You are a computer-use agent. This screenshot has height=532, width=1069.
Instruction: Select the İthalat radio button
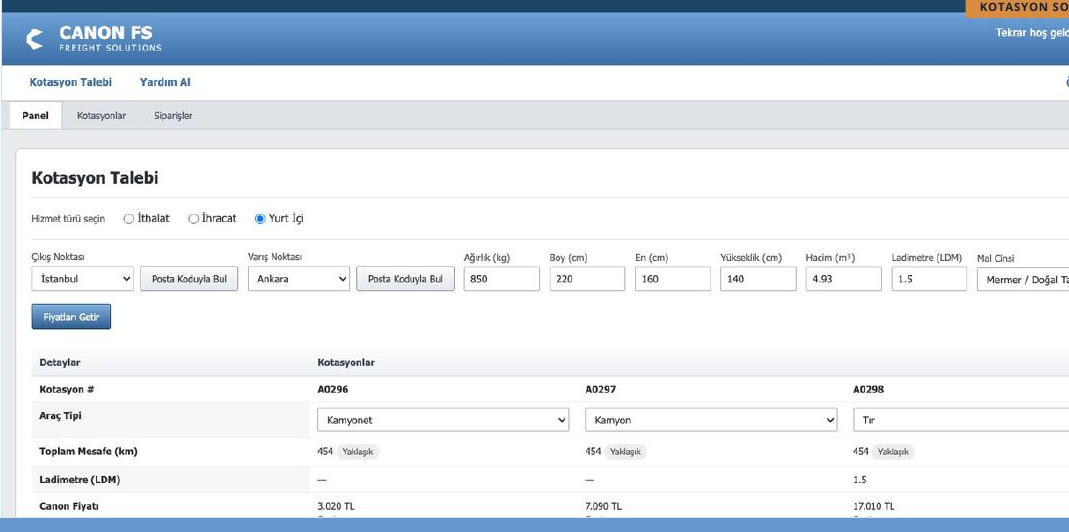(129, 219)
